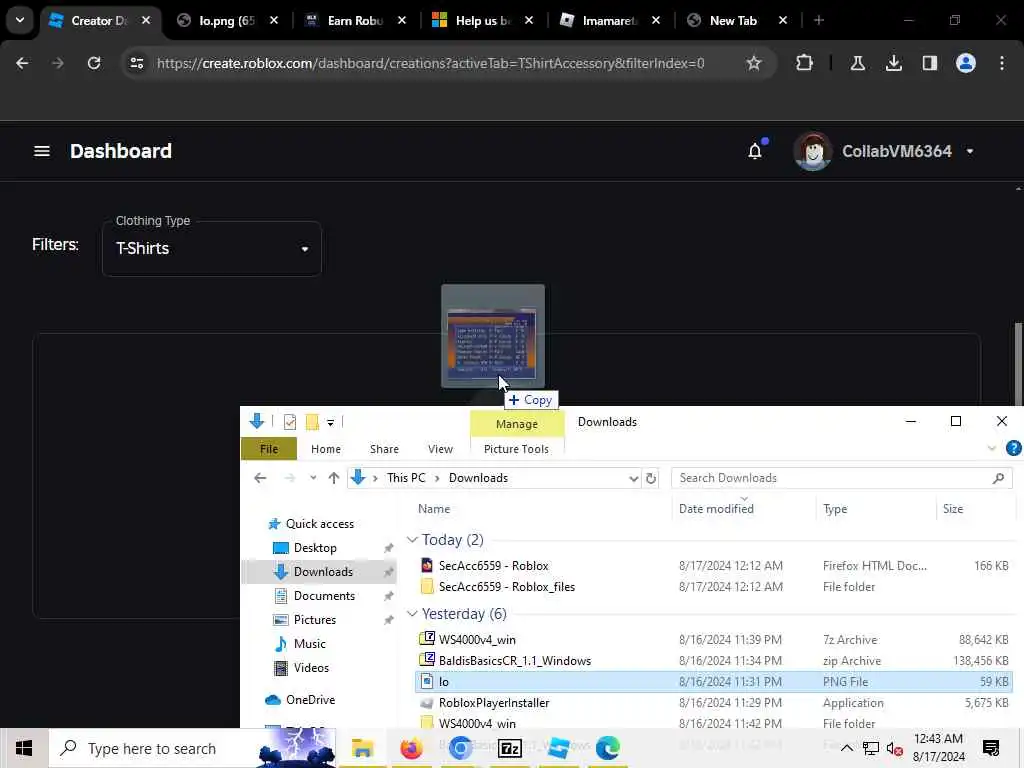
Task: Refresh the Downloads folder
Action: point(651,478)
